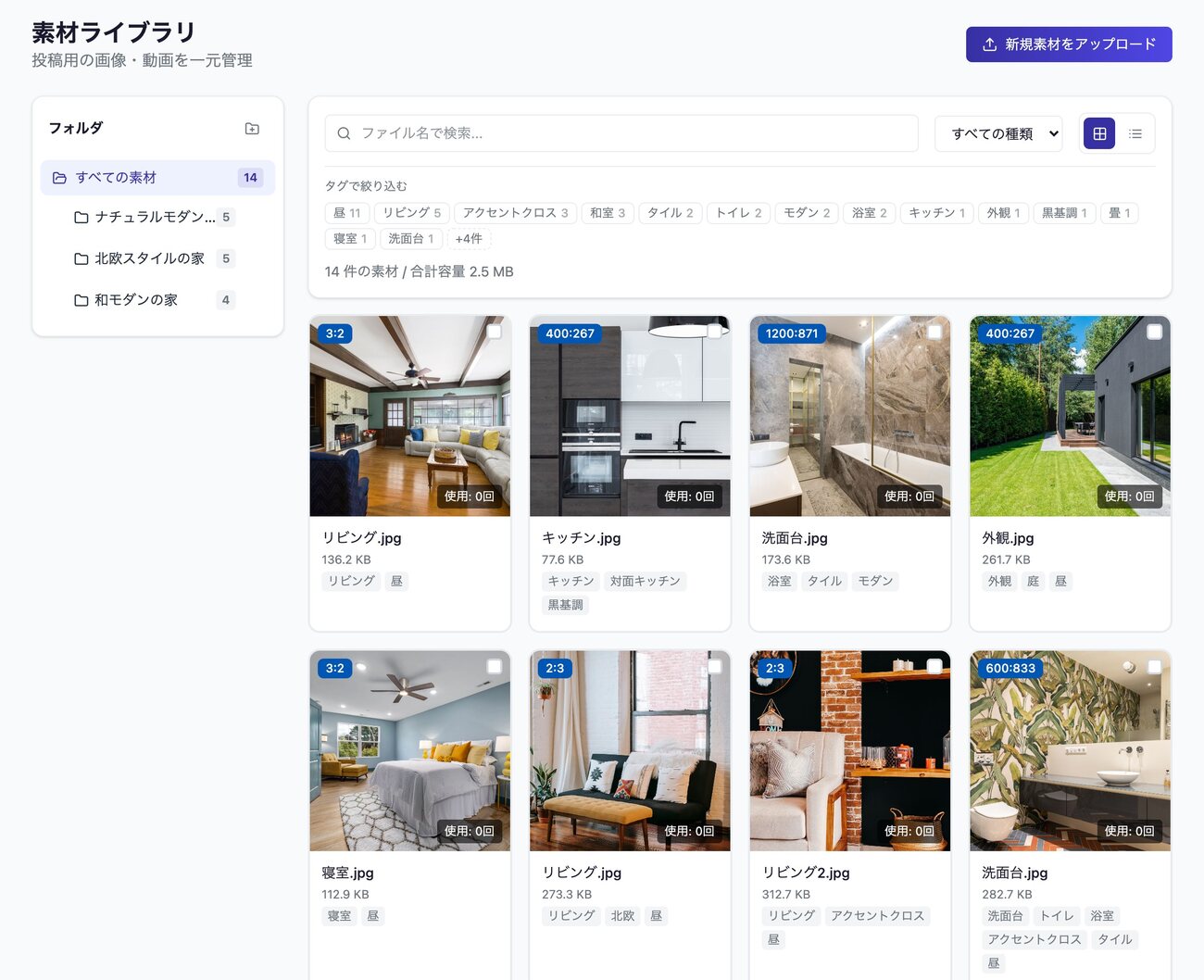This screenshot has width=1204, height=980.
Task: Filter by the キッチン 1 tag chip
Action: [x=937, y=213]
